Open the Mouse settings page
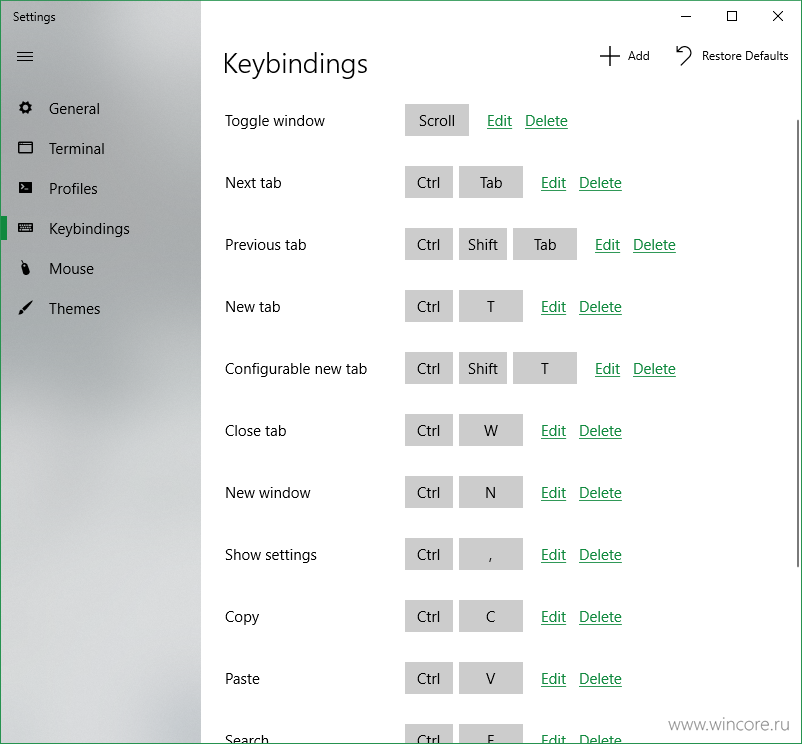Viewport: 802px width, 744px height. point(71,268)
